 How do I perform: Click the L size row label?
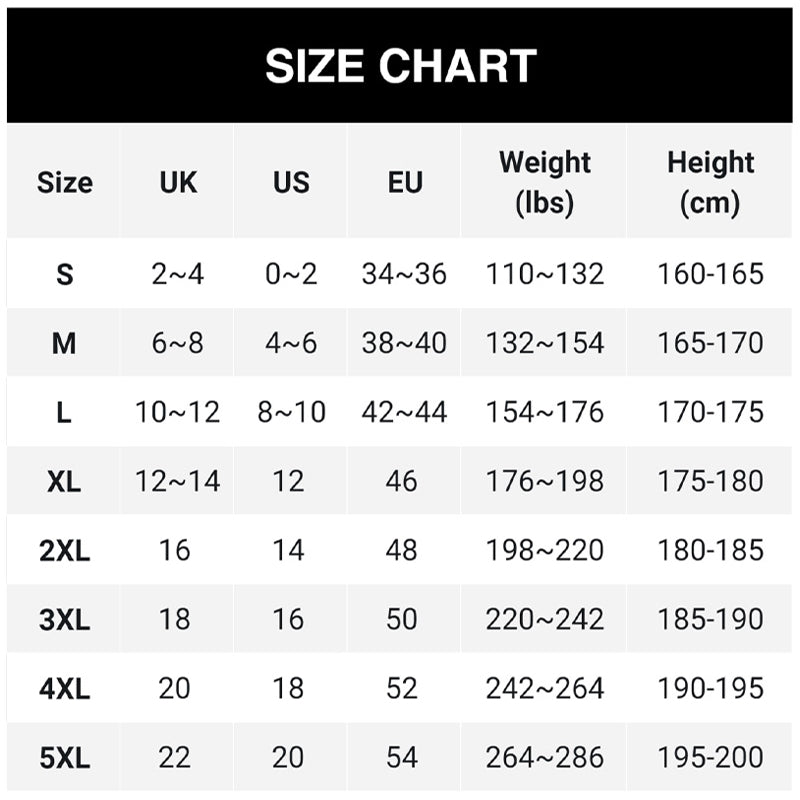(x=64, y=412)
